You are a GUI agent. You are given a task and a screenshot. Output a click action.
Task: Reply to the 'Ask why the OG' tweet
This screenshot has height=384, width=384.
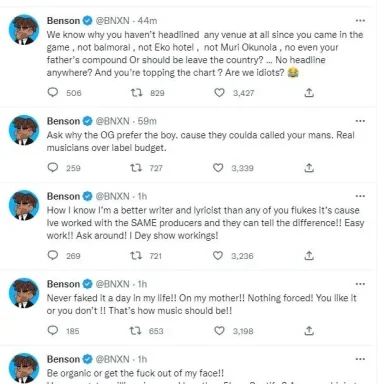point(53,167)
